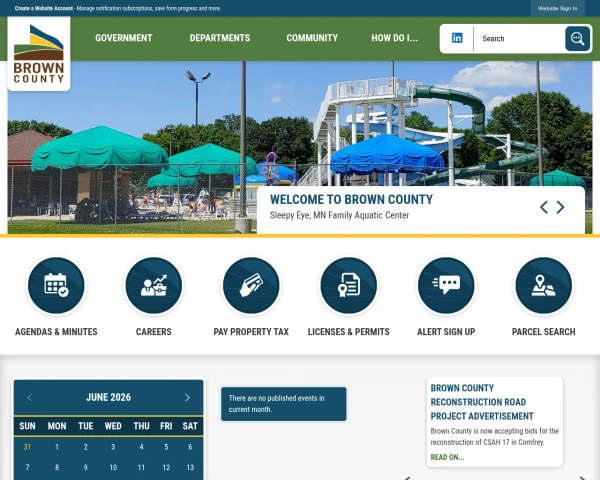Open the Community menu

312,38
